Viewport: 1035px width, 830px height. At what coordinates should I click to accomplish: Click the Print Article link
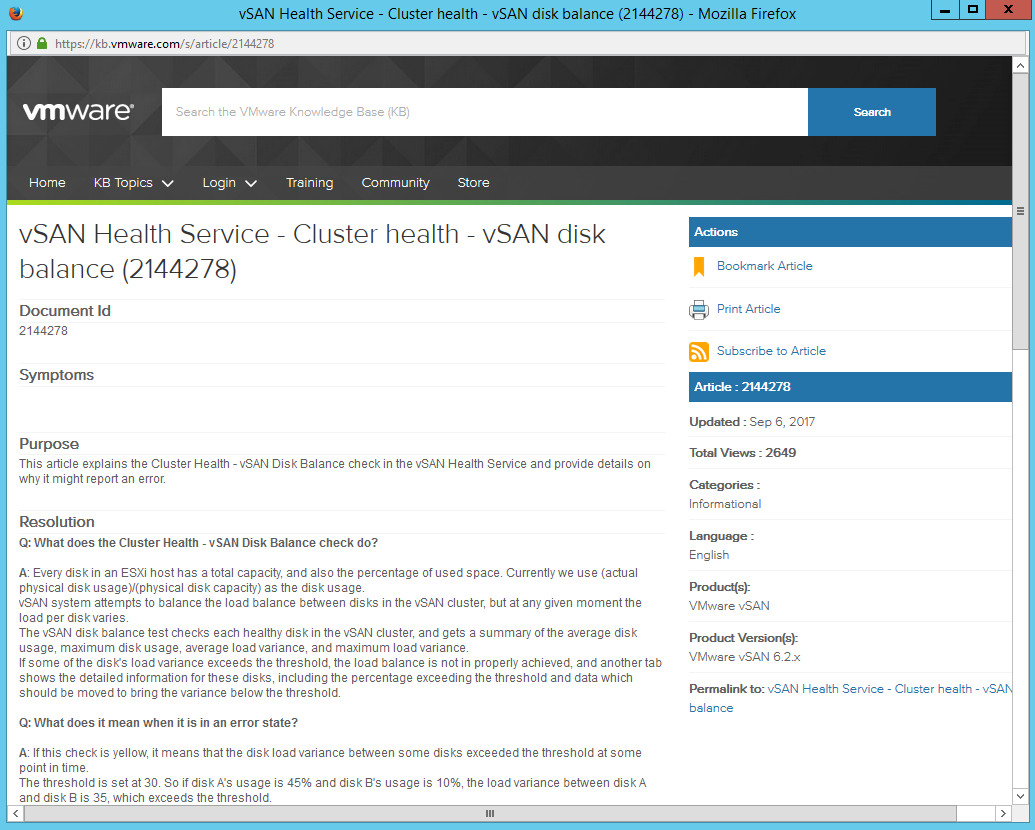coord(749,309)
